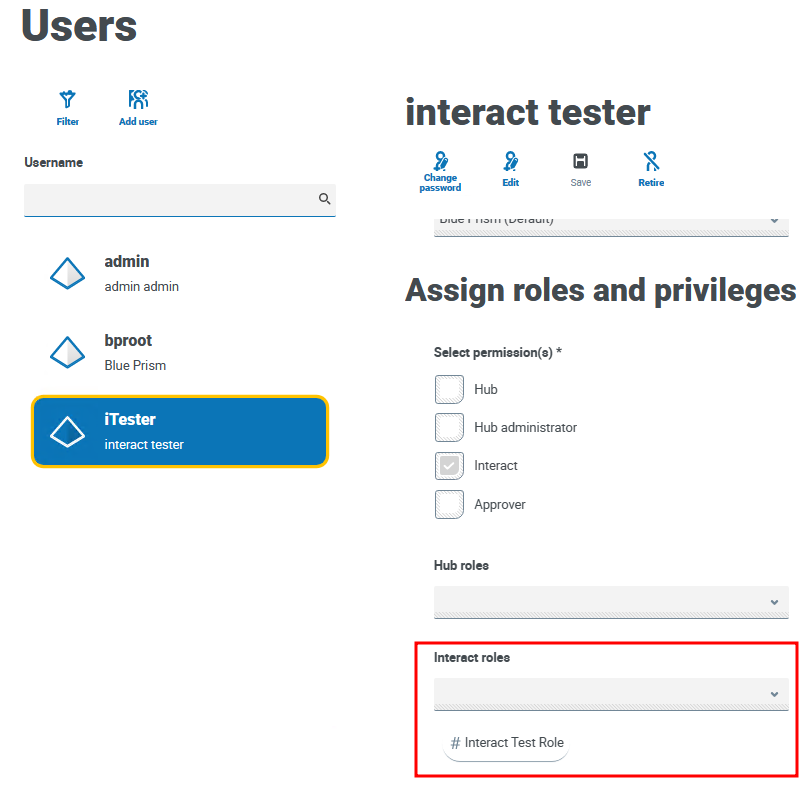Viewport: 805px width, 788px height.
Task: Click the Interact Test Role tag
Action: coord(506,743)
